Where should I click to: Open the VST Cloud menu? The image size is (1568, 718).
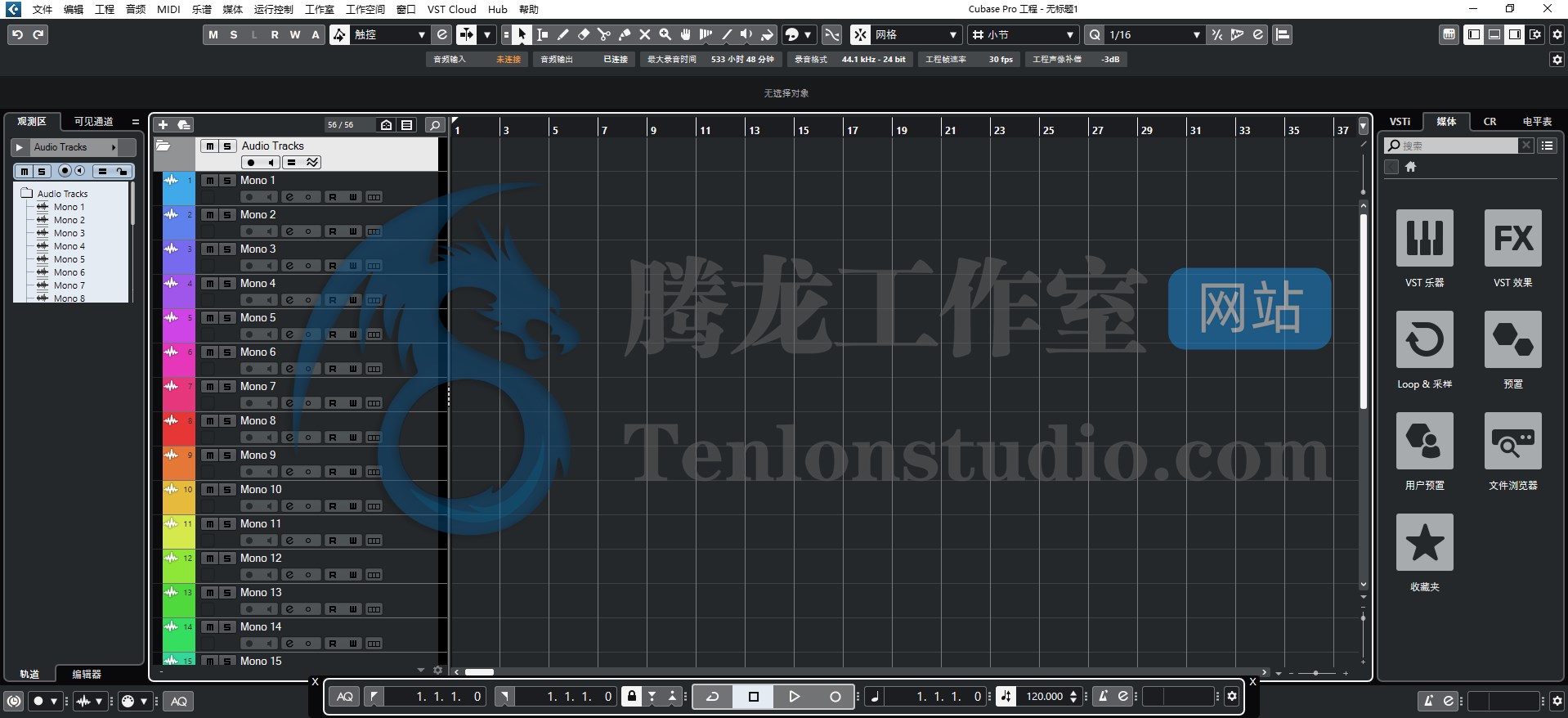coord(452,9)
